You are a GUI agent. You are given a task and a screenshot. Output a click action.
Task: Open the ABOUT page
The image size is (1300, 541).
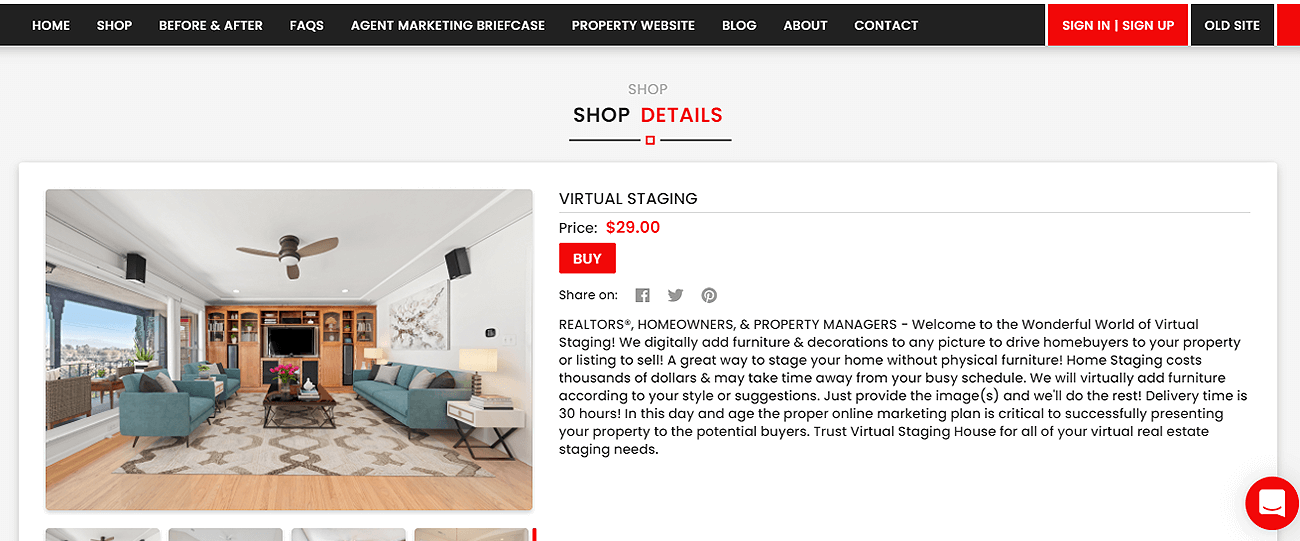point(805,25)
